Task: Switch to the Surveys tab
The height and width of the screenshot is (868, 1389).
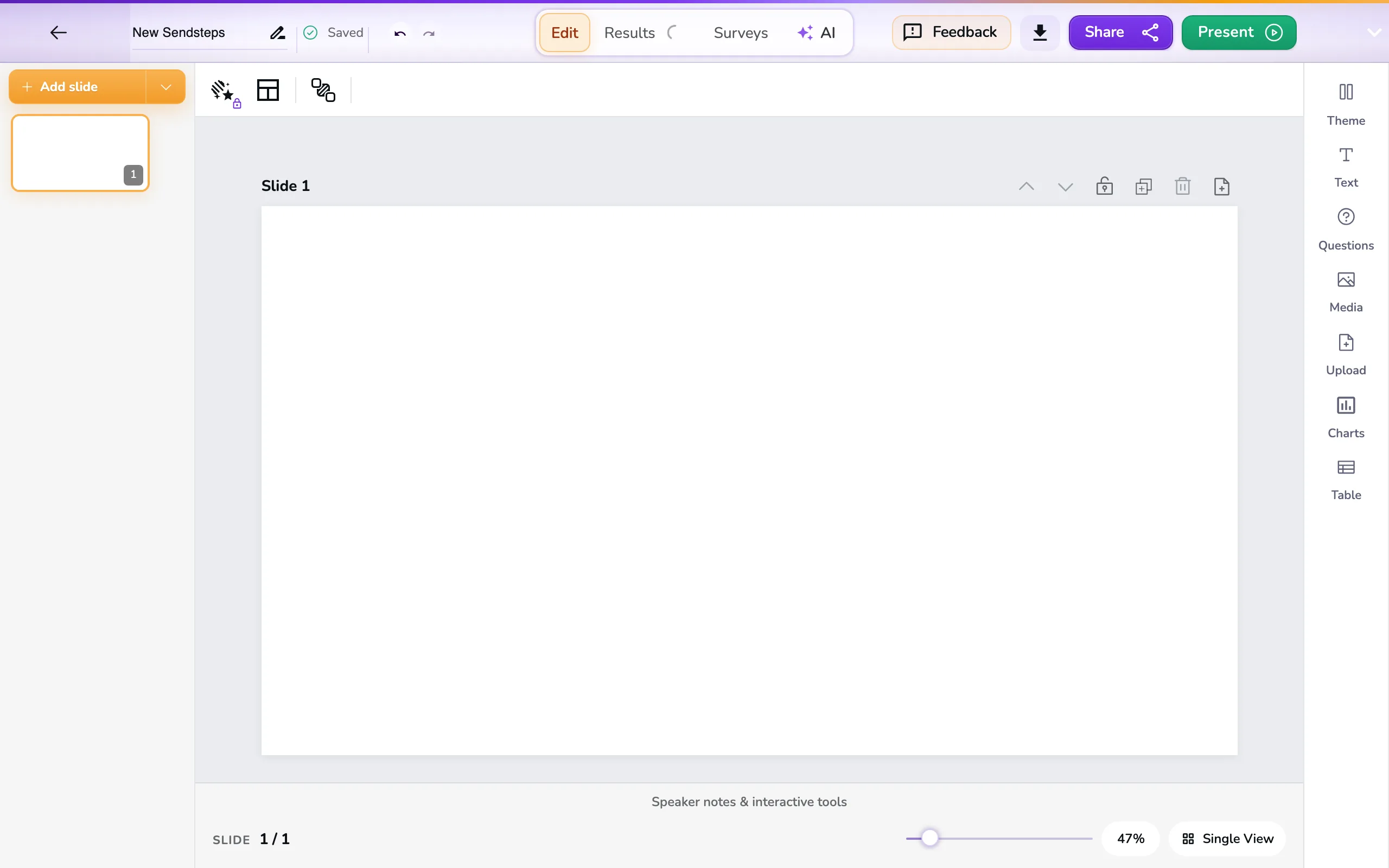Action: (741, 33)
